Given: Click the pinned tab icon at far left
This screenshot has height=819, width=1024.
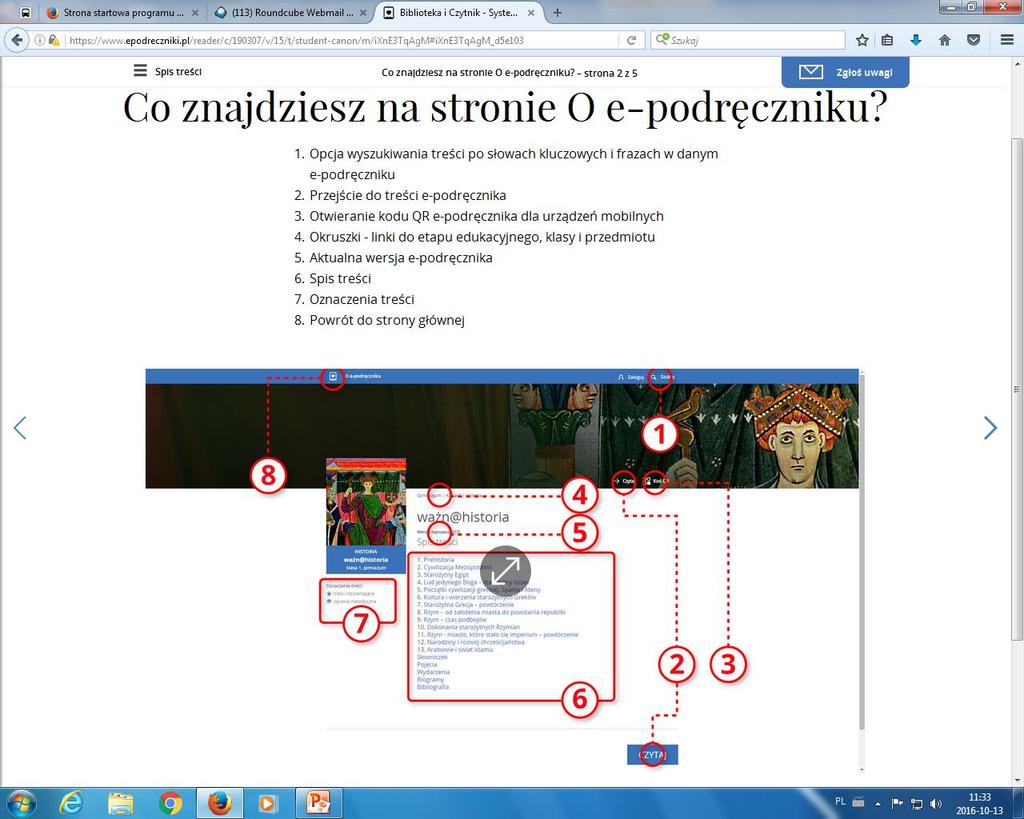Looking at the screenshot, I should click(25, 12).
